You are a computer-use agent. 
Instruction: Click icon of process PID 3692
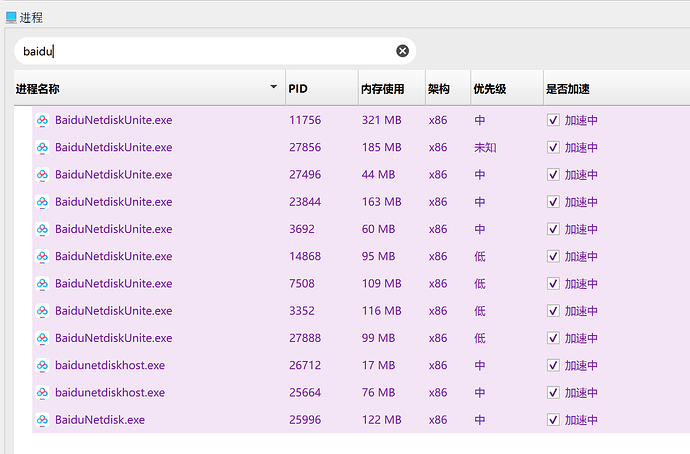42,229
